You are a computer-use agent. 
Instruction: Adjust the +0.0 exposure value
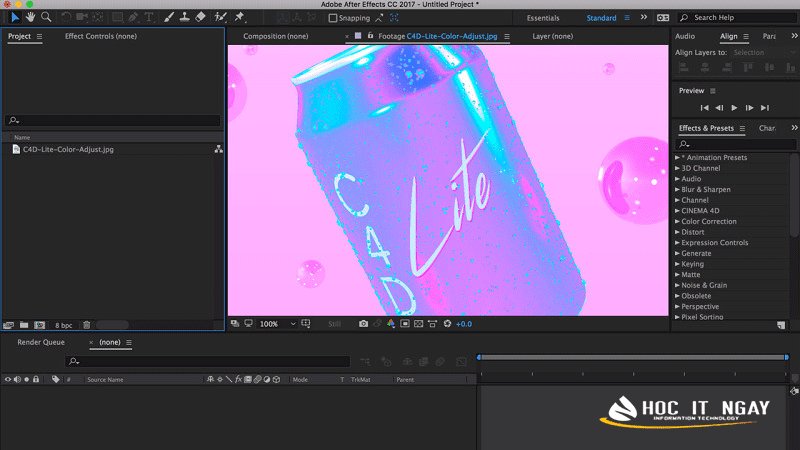(464, 324)
